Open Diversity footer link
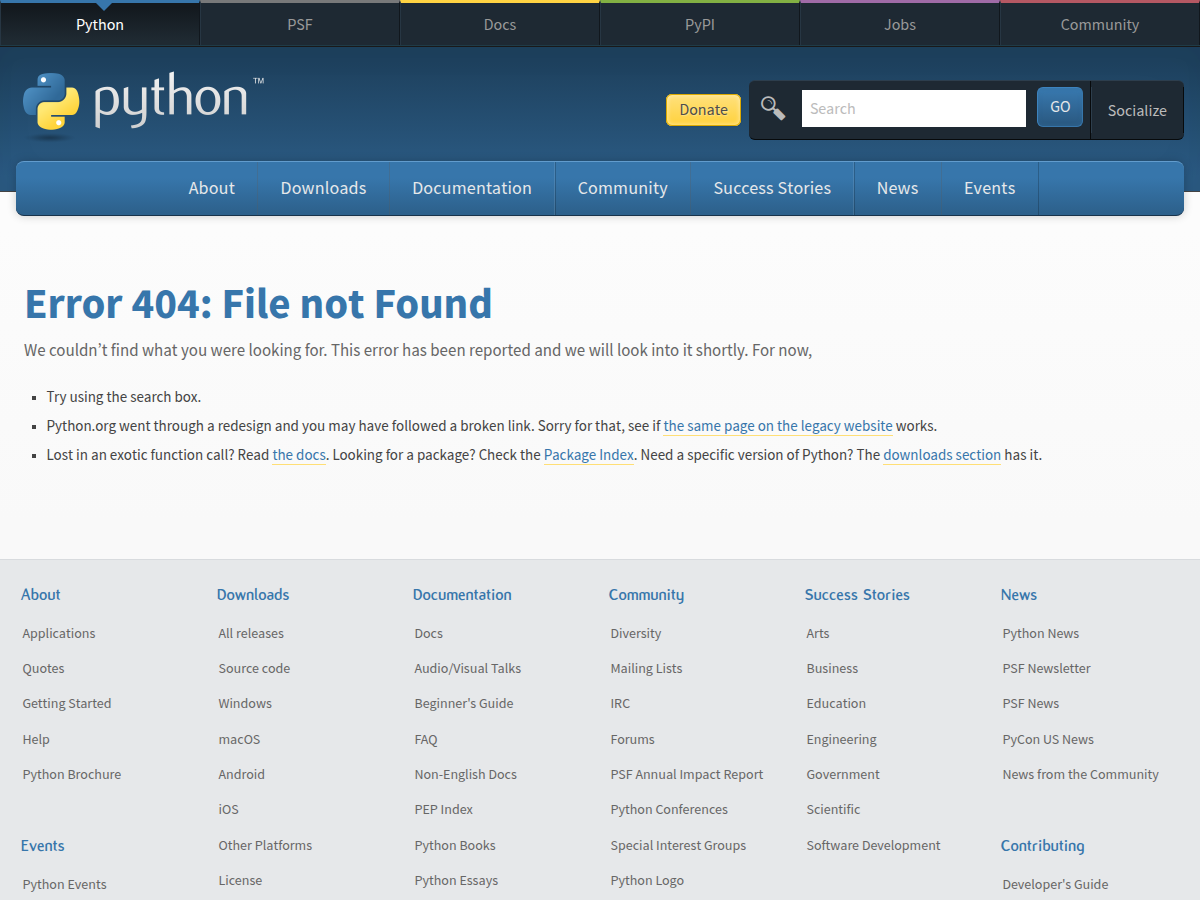This screenshot has height=900, width=1200. 636,633
